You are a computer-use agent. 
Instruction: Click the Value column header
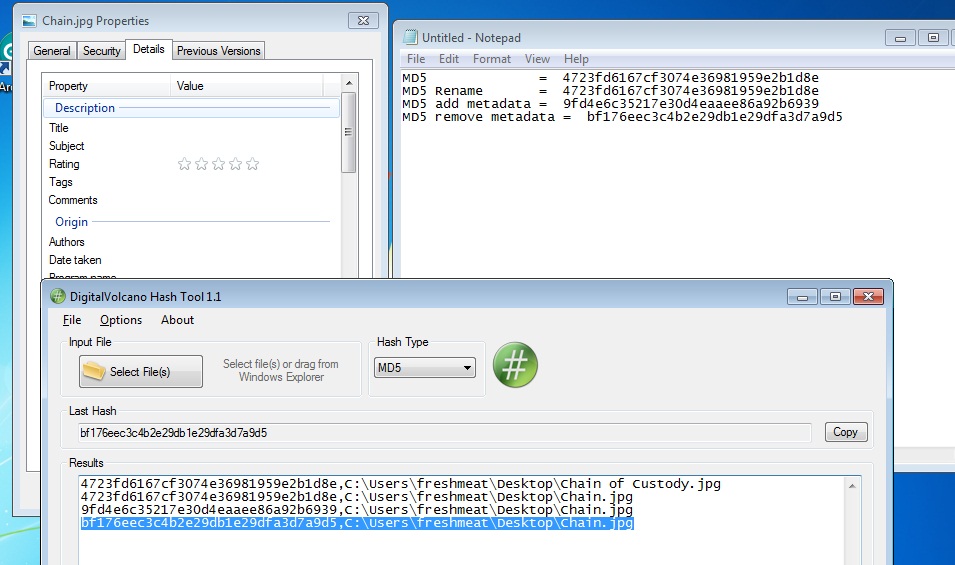click(247, 86)
